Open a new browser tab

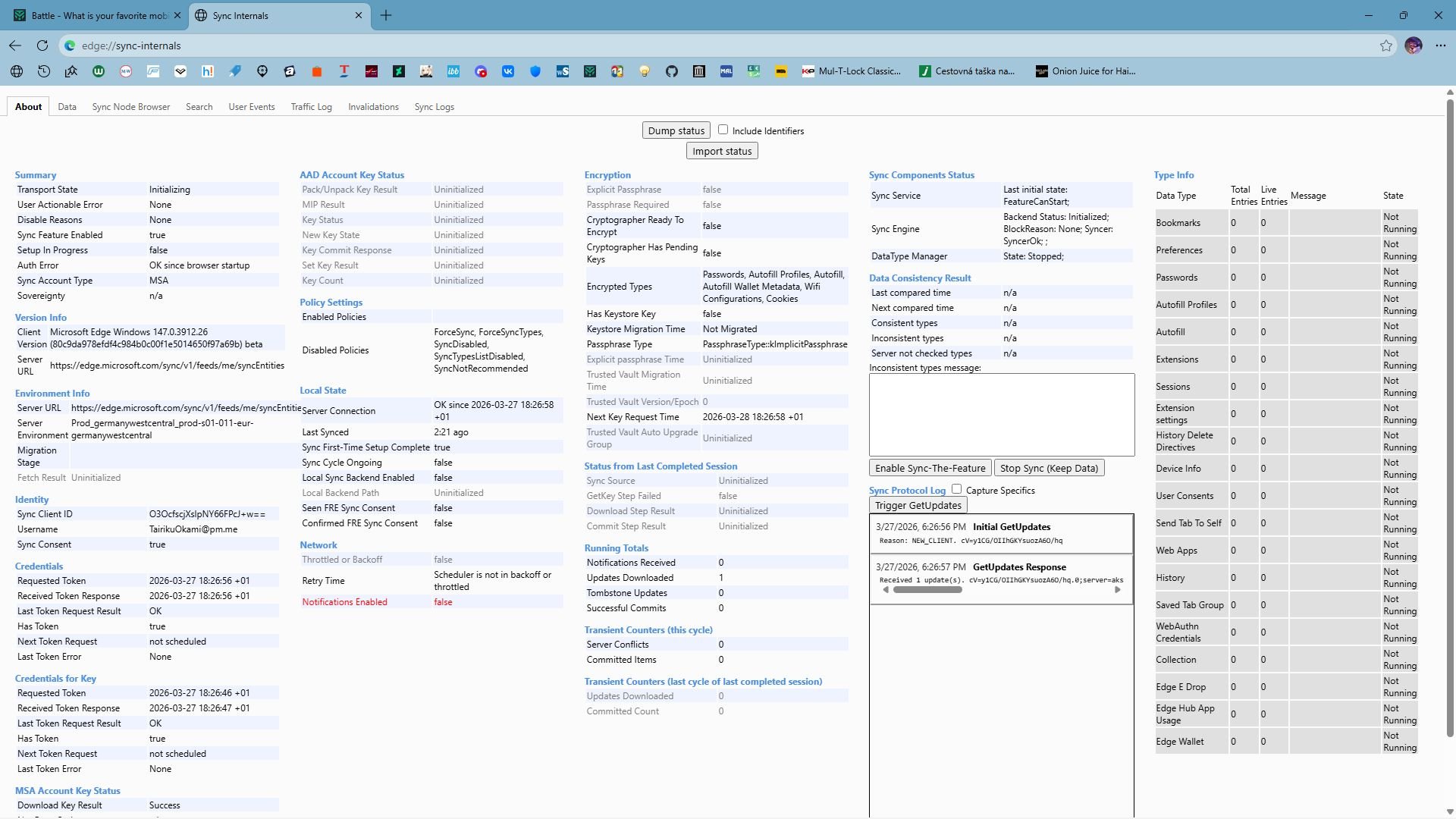coord(386,15)
